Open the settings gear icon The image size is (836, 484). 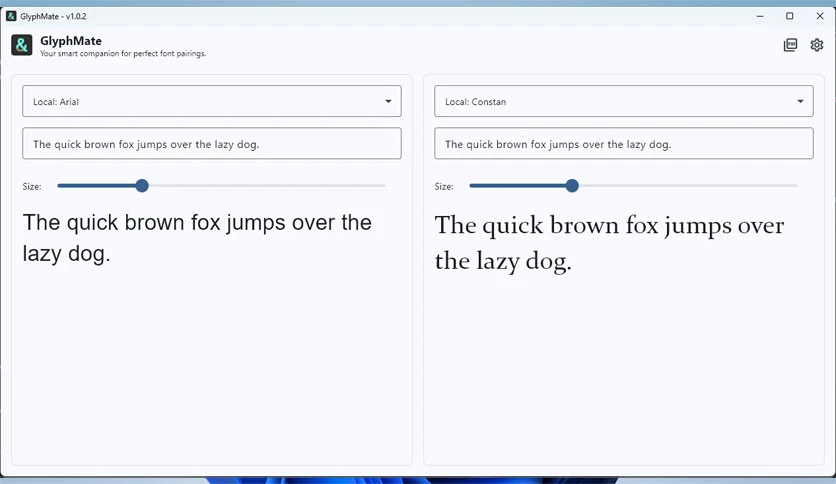[816, 45]
